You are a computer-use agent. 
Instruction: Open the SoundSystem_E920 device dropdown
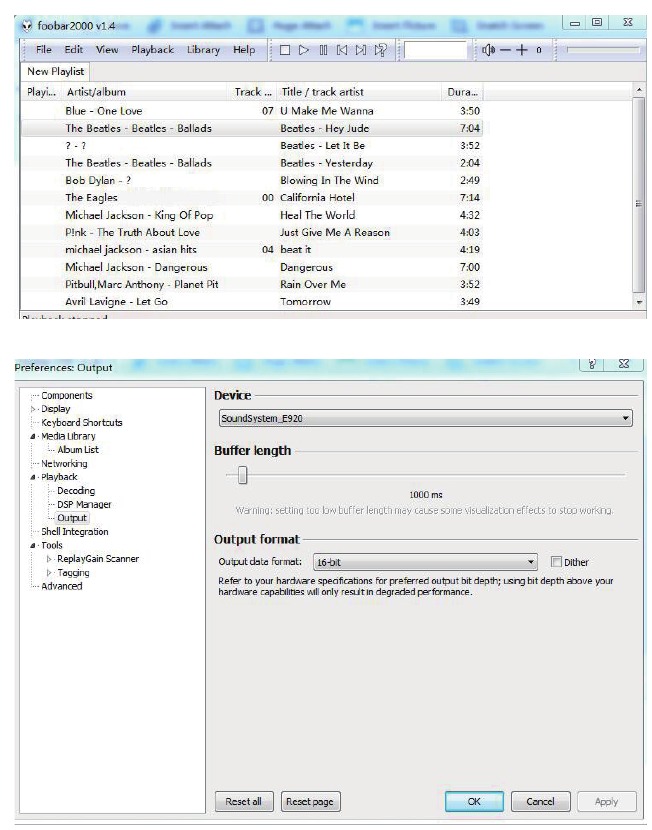(425, 418)
